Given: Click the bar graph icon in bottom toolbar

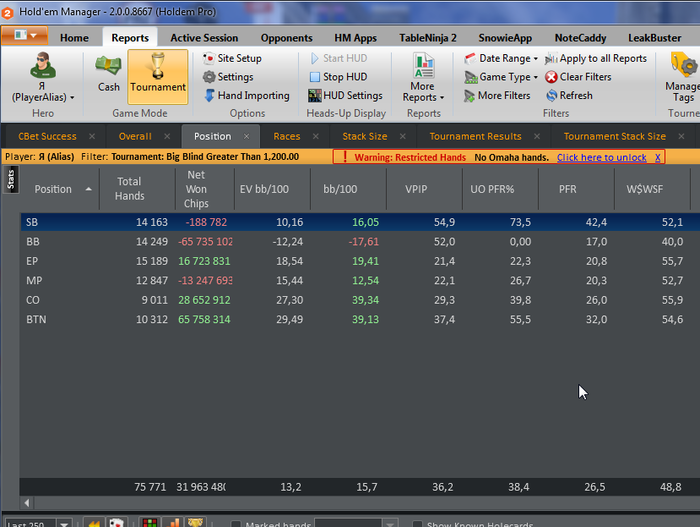Looking at the screenshot, I should [x=172, y=523].
